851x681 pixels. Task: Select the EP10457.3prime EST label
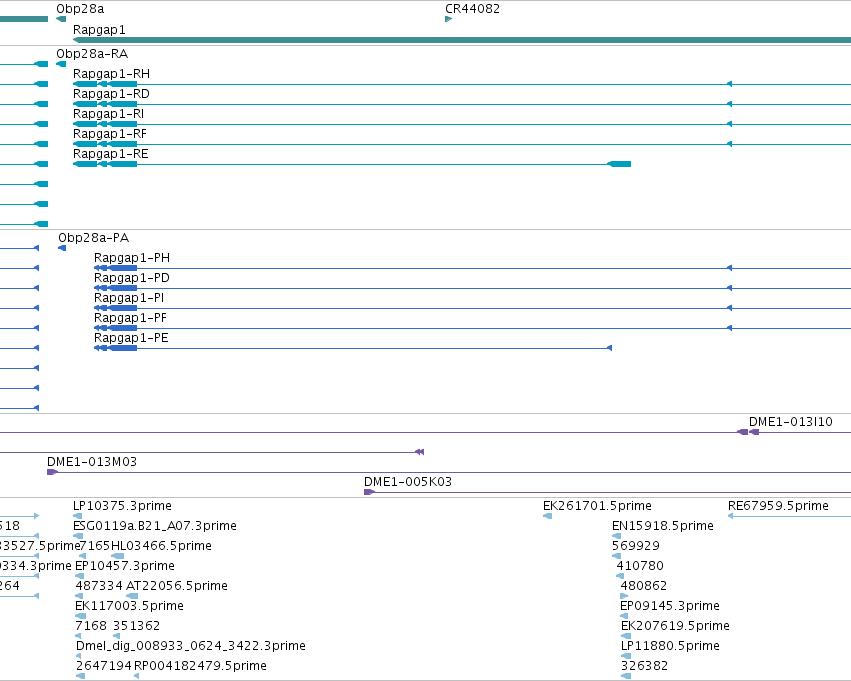125,566
